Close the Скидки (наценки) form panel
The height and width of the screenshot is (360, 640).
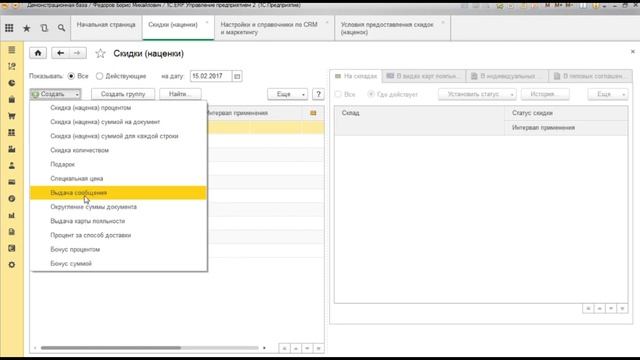633,51
